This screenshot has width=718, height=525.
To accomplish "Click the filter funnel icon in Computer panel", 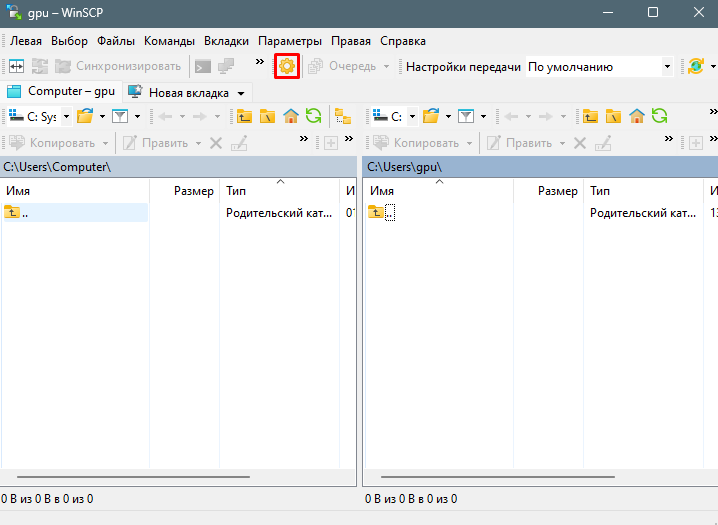I will tap(120, 116).
